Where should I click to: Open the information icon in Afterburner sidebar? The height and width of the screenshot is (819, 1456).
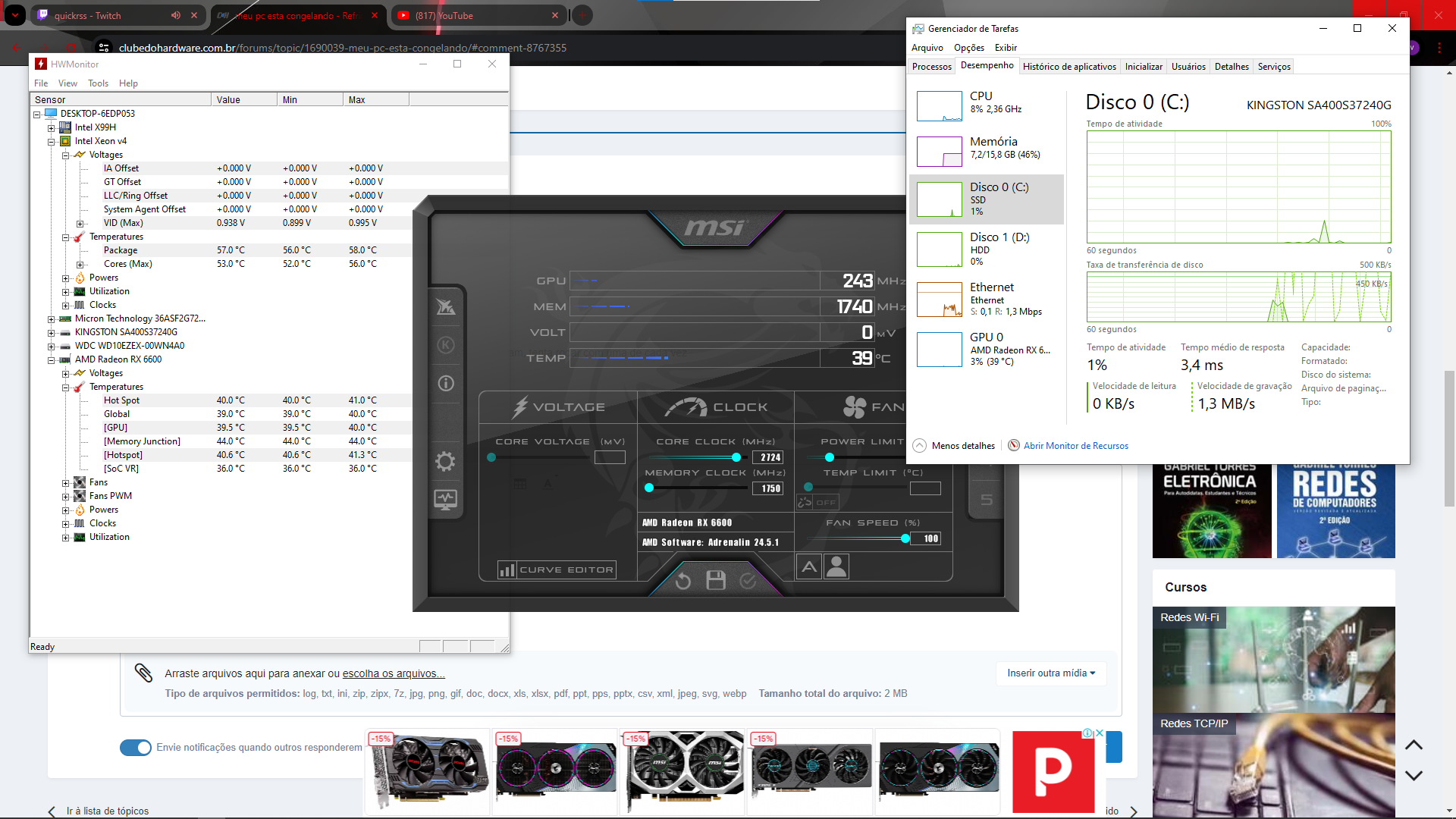[x=446, y=383]
